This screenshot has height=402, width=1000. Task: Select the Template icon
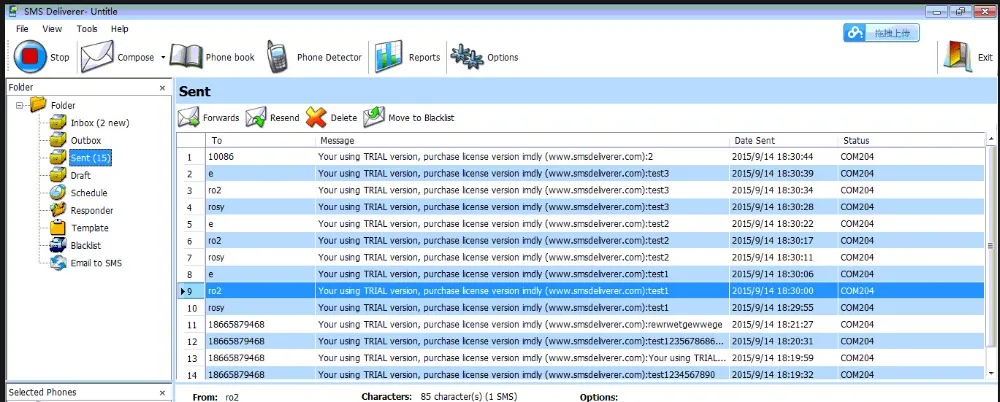click(59, 228)
